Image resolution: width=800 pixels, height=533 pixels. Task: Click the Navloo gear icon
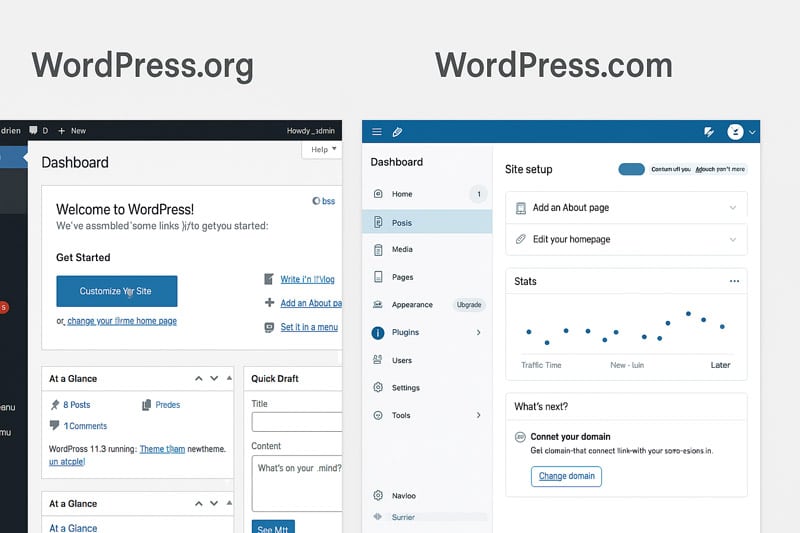coord(378,495)
